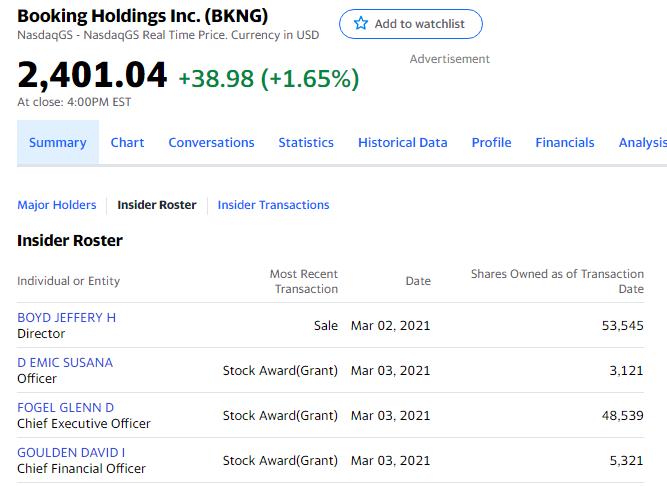The height and width of the screenshot is (486, 667).
Task: Open GOULDEN DAVID I insider link
Action: tap(71, 453)
